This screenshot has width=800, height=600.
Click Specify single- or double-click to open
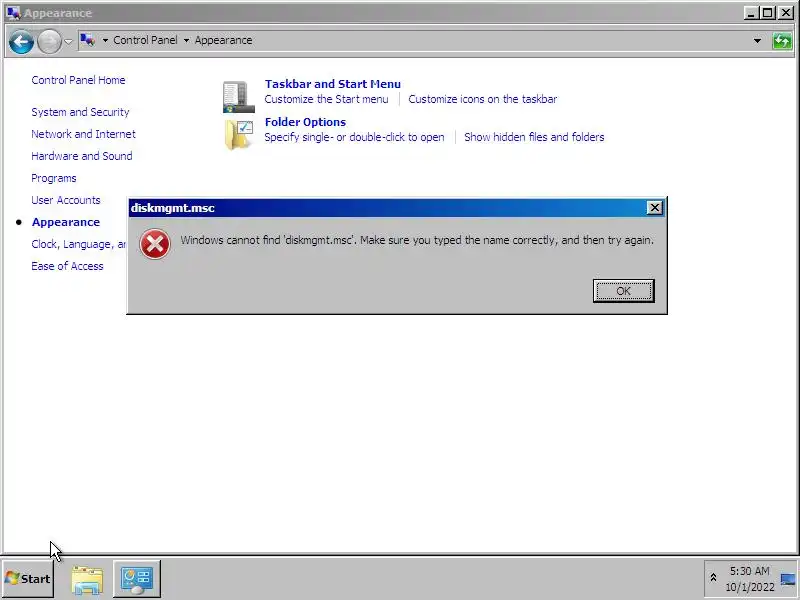tap(354, 137)
